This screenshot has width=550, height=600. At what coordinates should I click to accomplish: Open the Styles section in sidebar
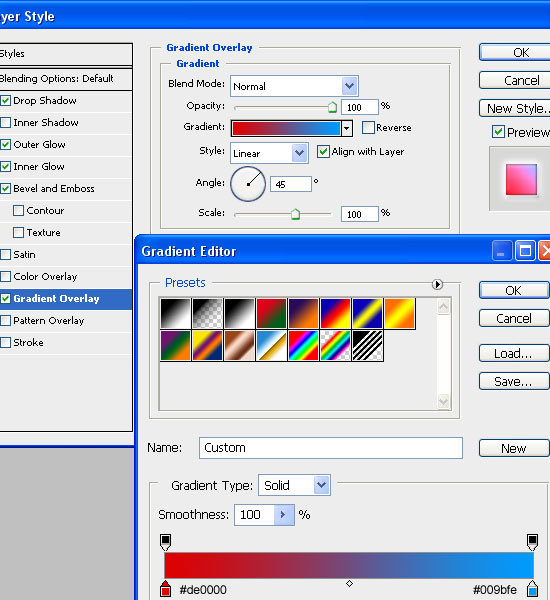point(66,54)
